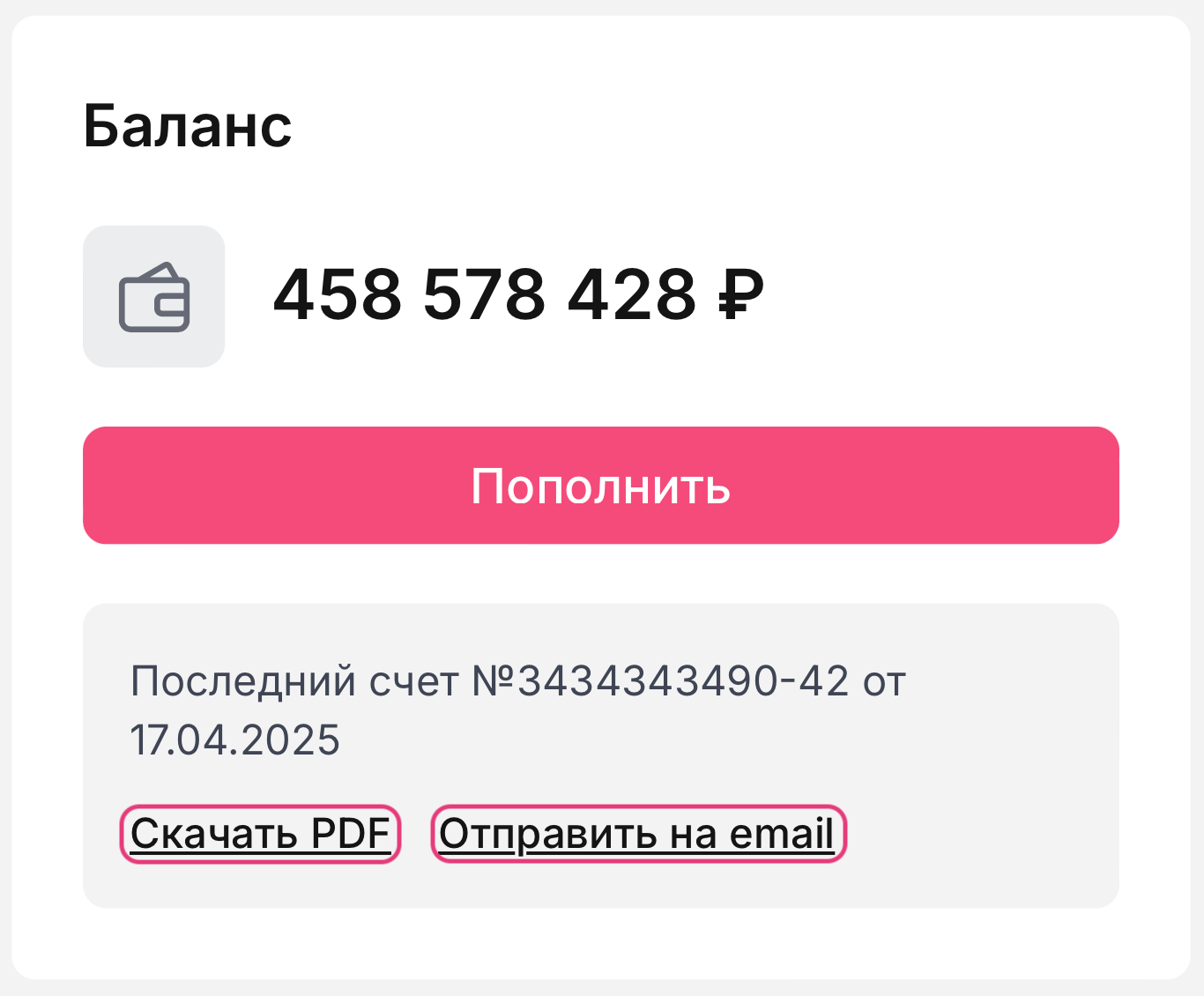Click the № sign in invoice line
Viewport: 1204px width, 996px height.
tap(494, 681)
